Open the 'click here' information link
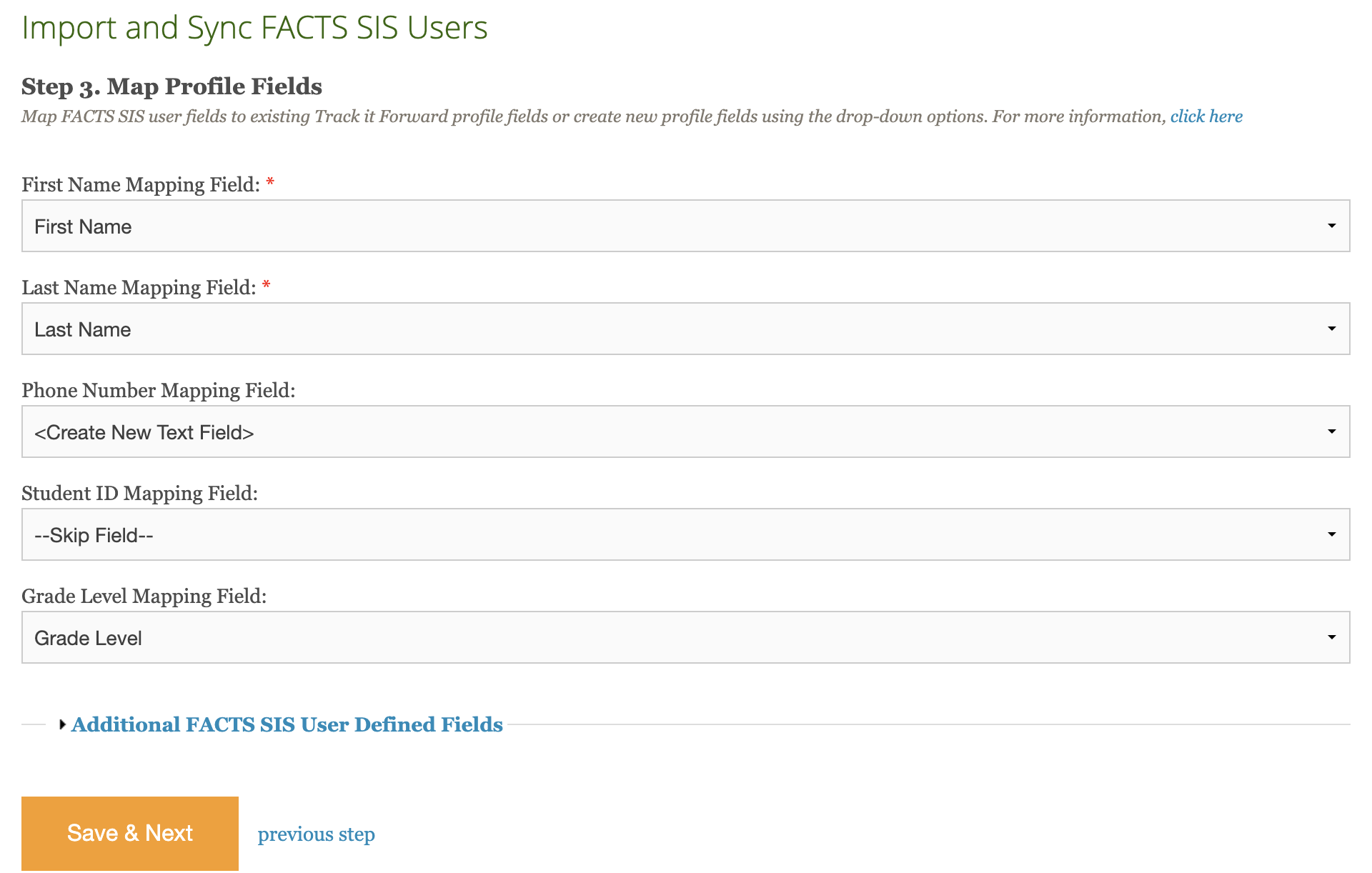The width and height of the screenshot is (1372, 873). point(1206,116)
